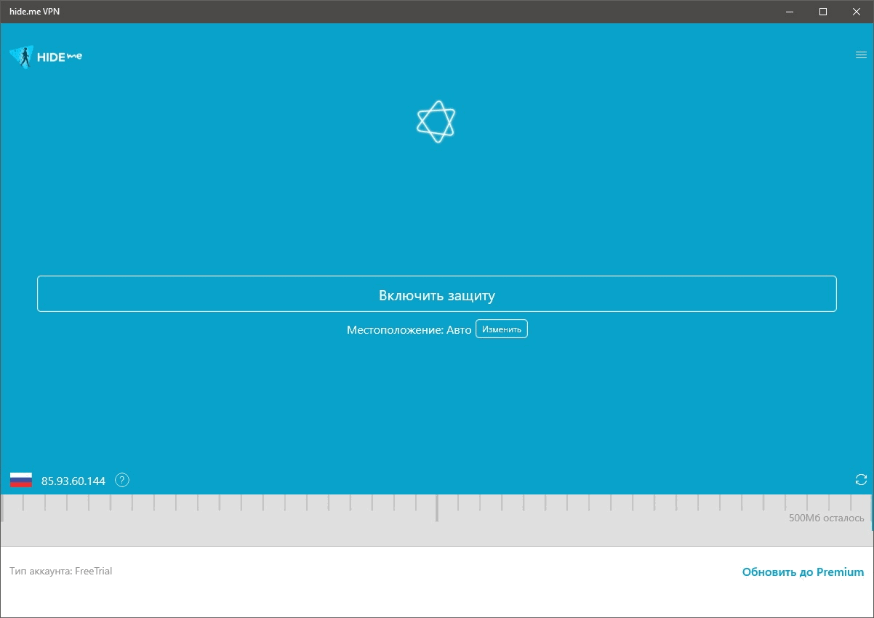Minimize the hide.me VPN window

click(789, 11)
